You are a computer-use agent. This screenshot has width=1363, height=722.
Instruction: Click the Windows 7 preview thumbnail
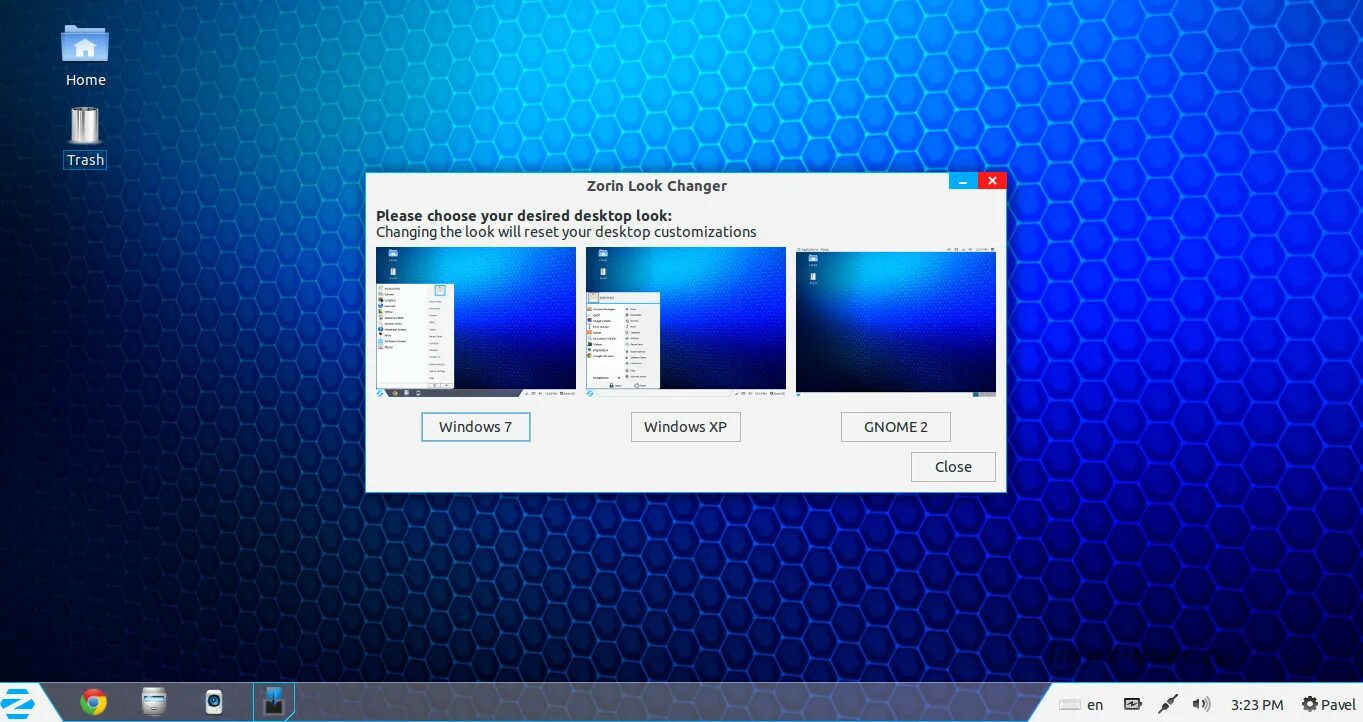(x=476, y=322)
